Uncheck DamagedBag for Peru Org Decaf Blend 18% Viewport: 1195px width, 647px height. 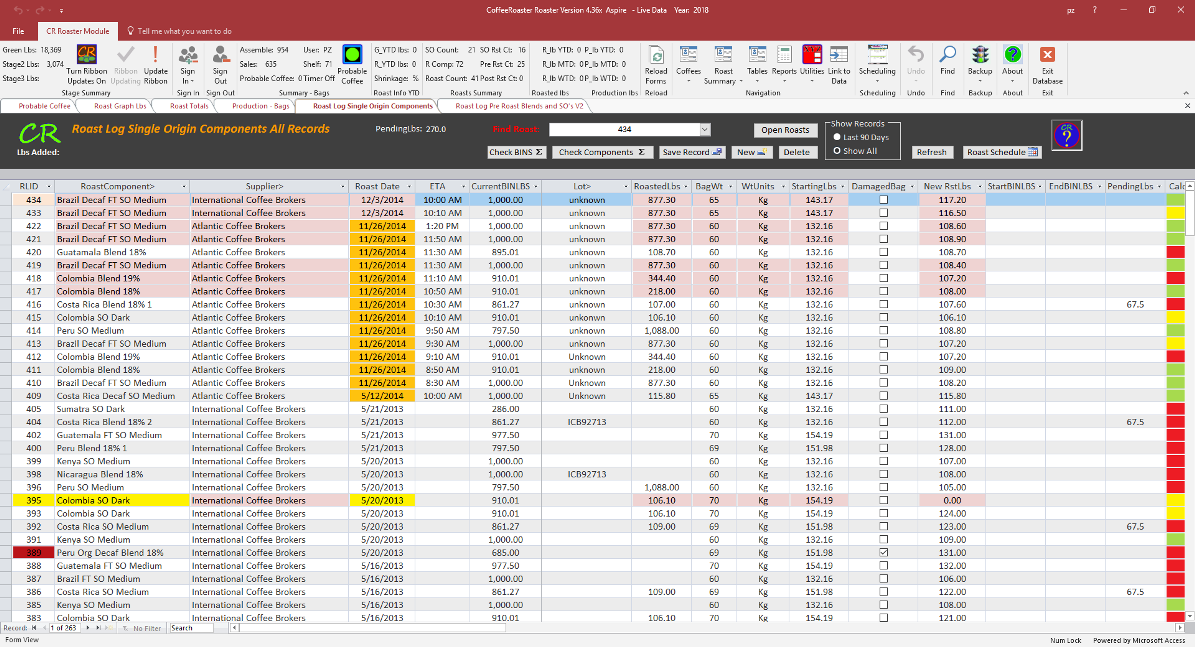click(x=883, y=553)
